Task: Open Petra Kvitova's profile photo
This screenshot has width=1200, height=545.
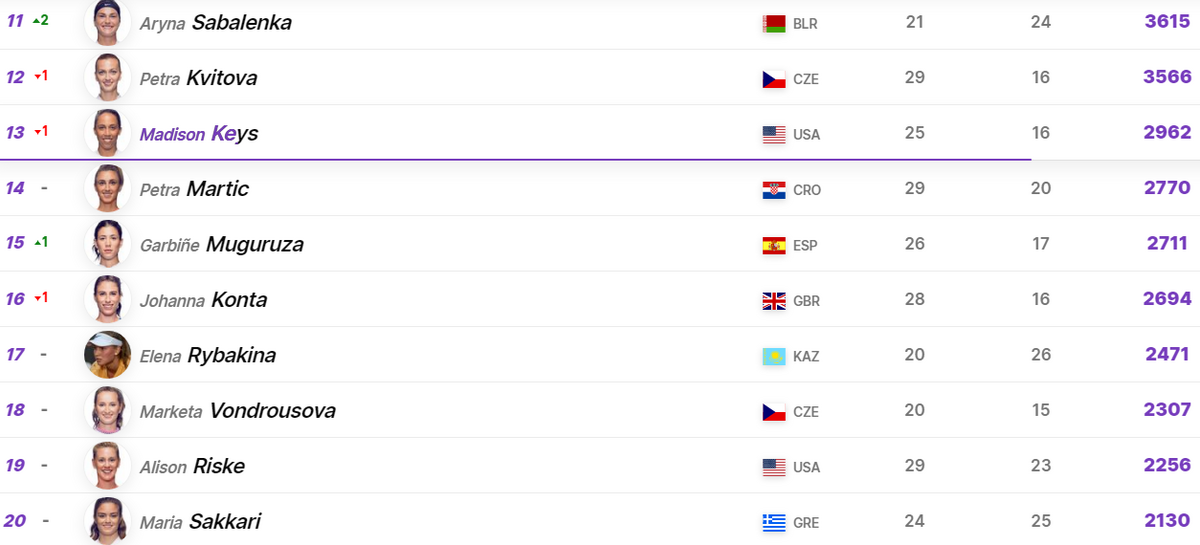Action: [x=108, y=77]
